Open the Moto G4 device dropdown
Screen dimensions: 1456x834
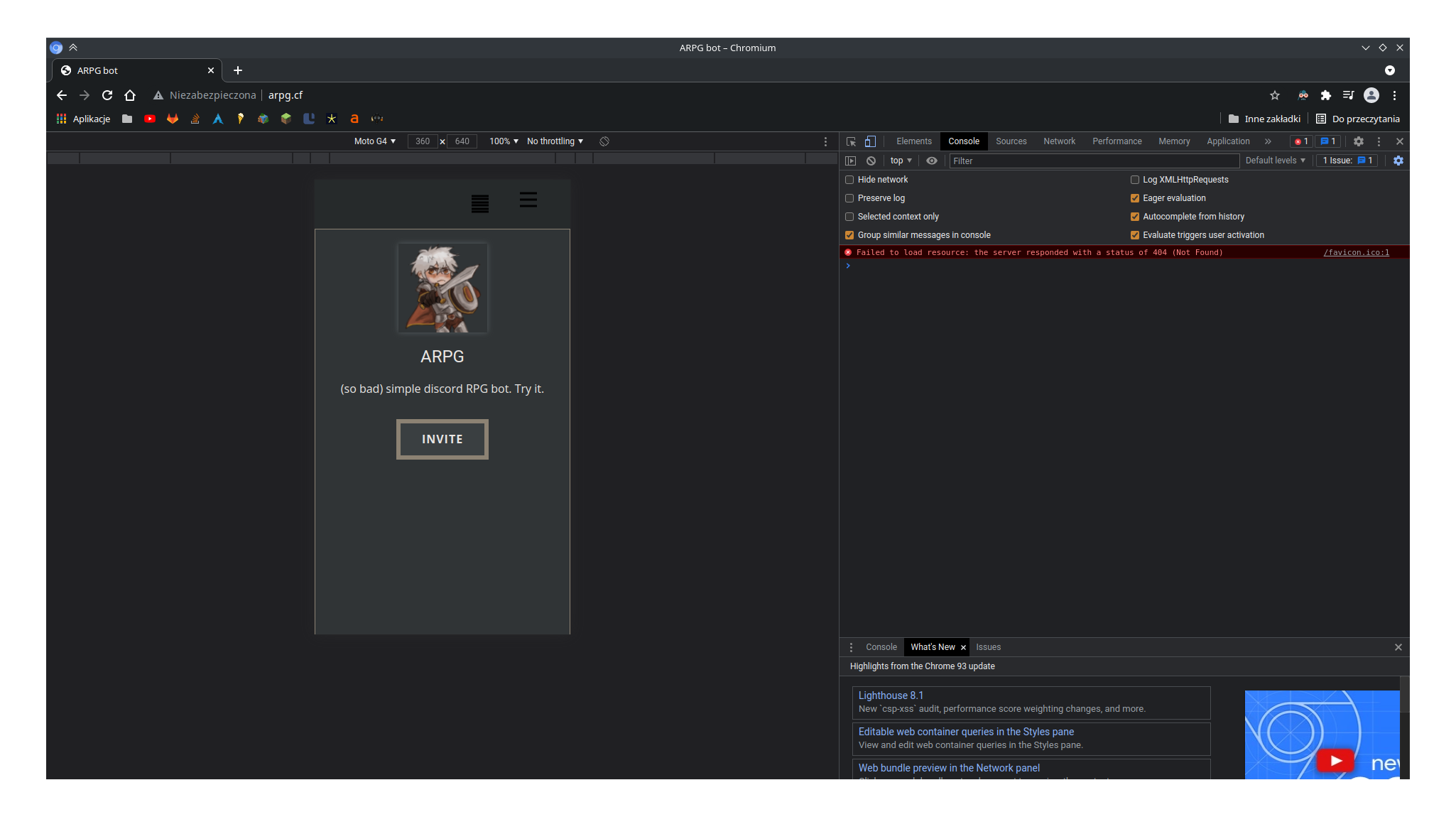click(x=375, y=141)
